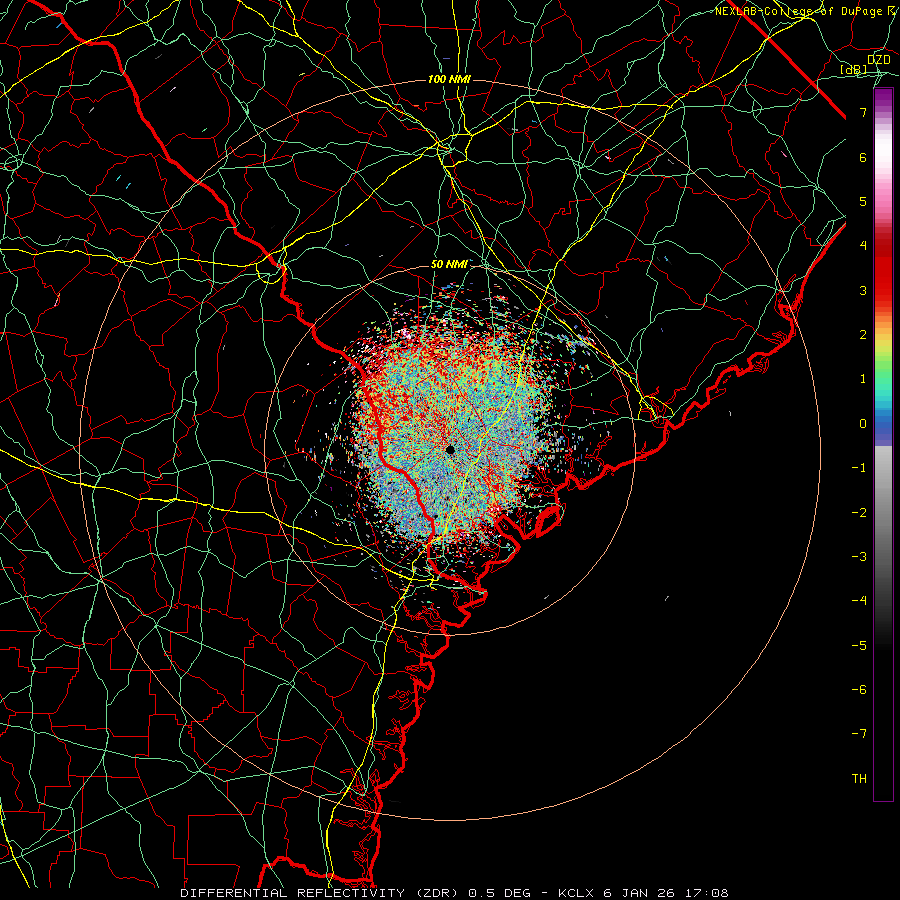Click the "KCLX" station identifier in the caption
Viewport: 900px width, 900px height.
pyautogui.click(x=577, y=893)
